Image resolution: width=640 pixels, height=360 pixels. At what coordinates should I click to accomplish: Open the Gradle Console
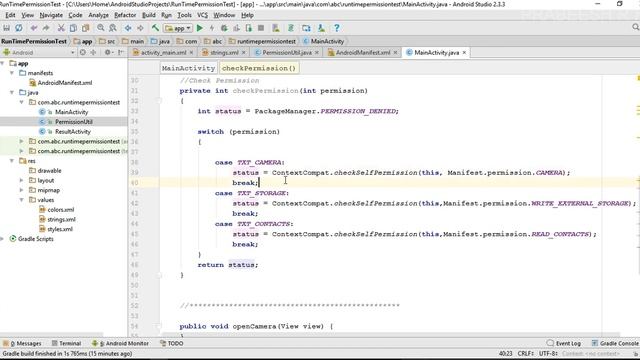pos(615,343)
